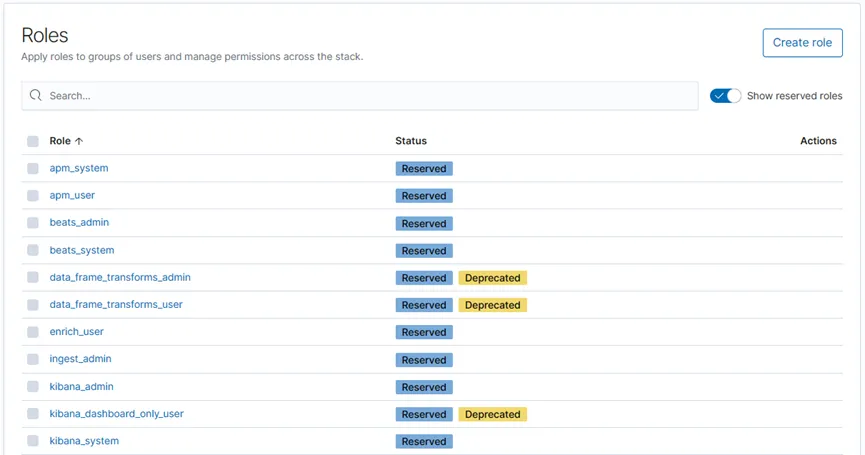Click the Create role button
The height and width of the screenshot is (455, 865).
tap(802, 42)
